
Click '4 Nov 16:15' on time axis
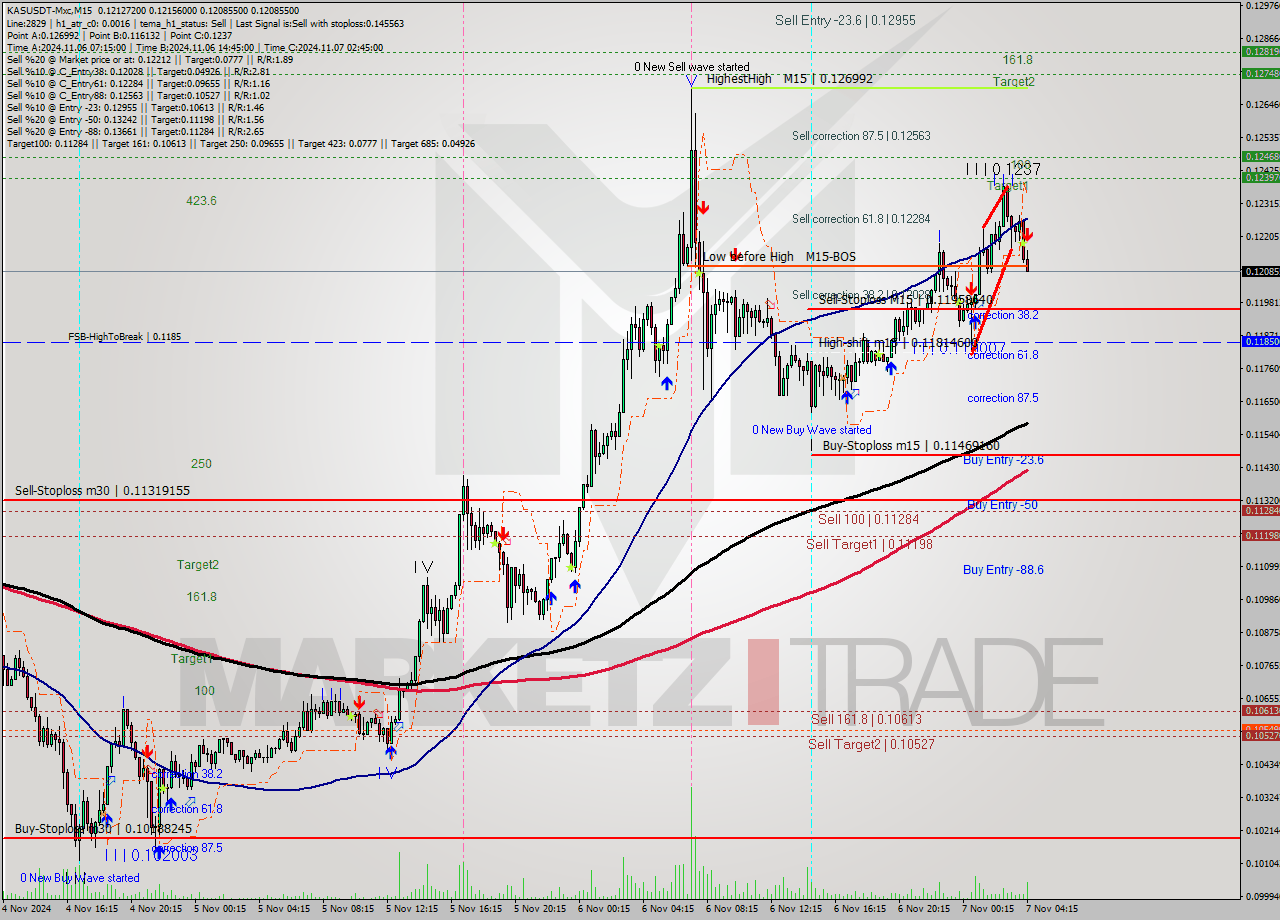click(x=92, y=909)
